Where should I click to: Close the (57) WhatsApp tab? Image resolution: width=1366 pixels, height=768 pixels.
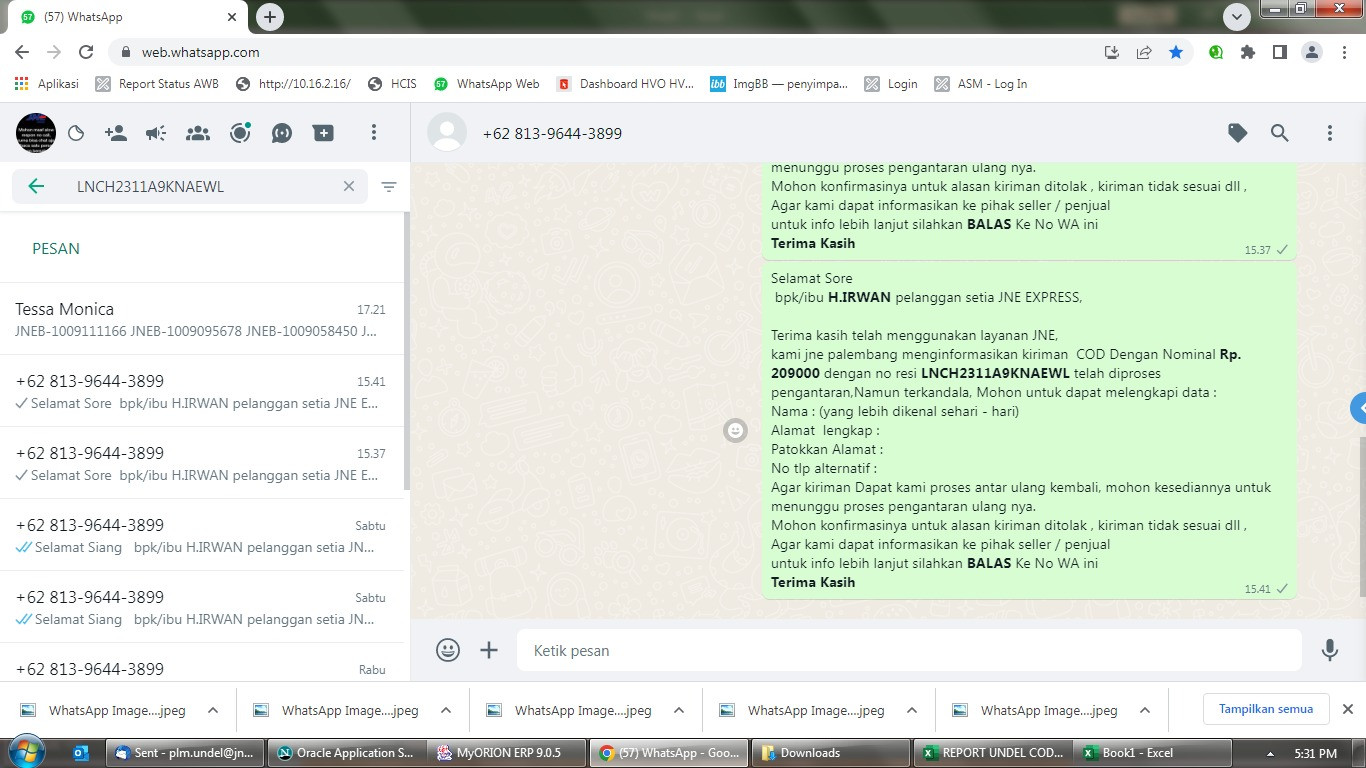pos(232,17)
